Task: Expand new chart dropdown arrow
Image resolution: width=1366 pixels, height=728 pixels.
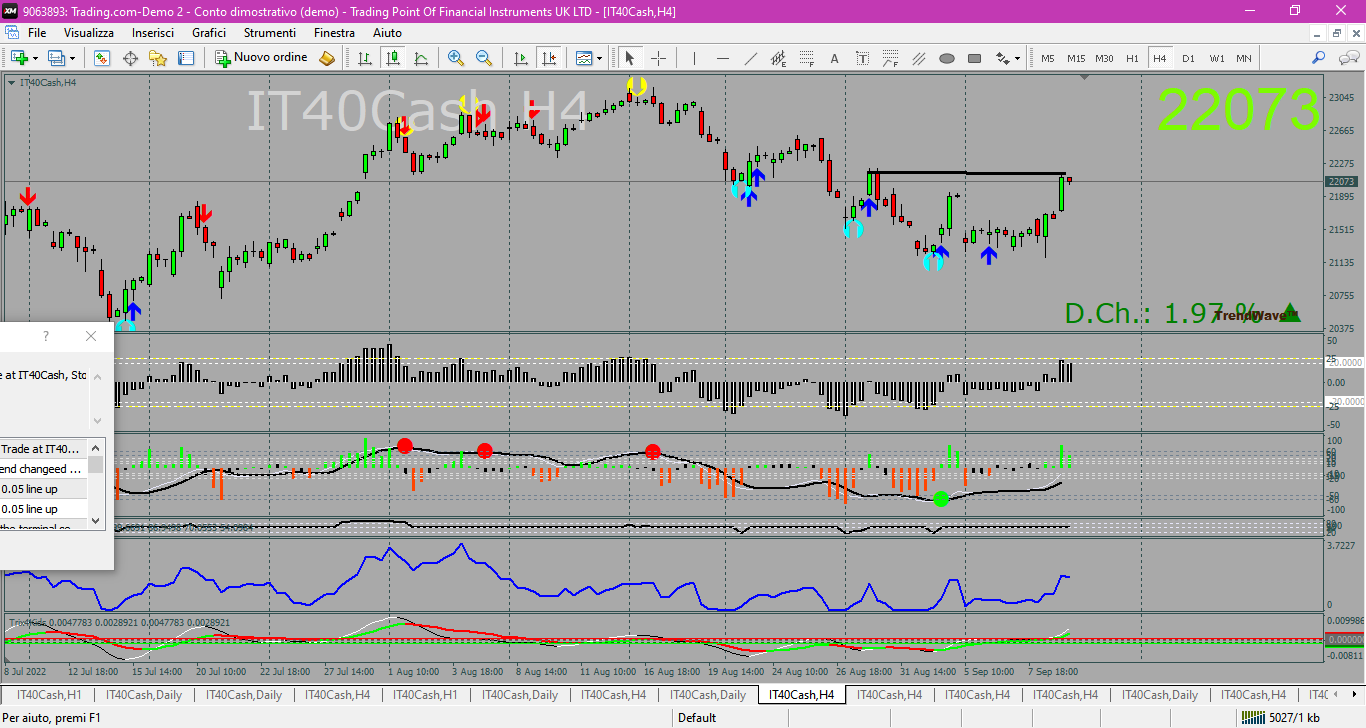Action: [x=35, y=58]
